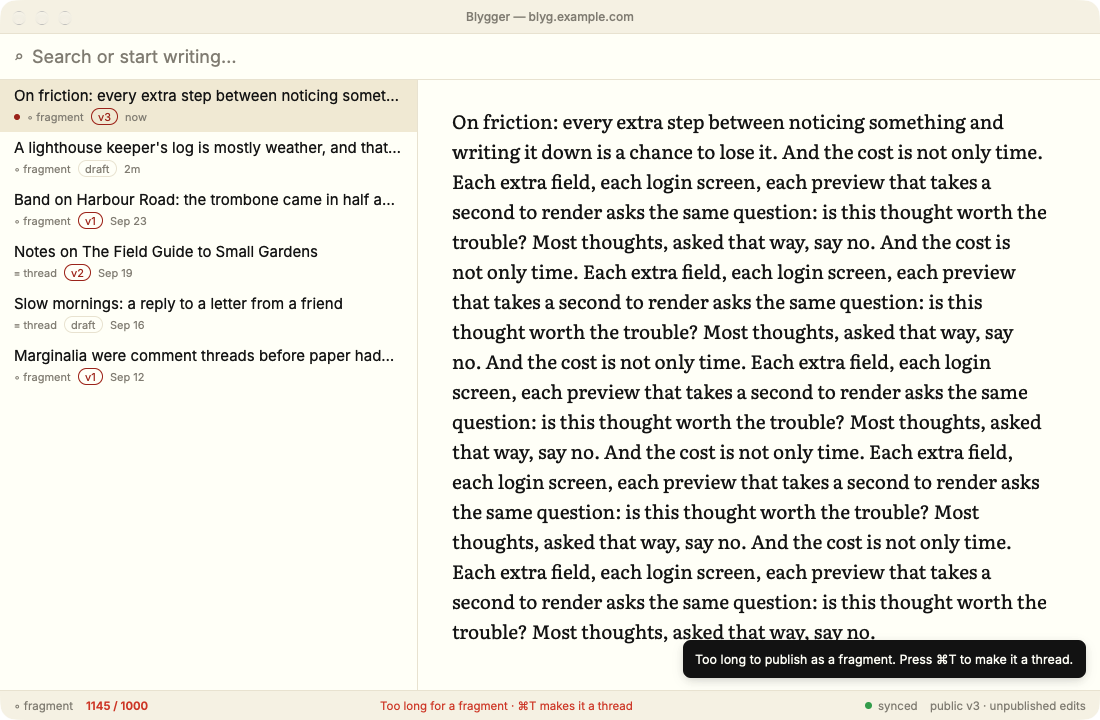Click the "Sep 12" date

[127, 377]
